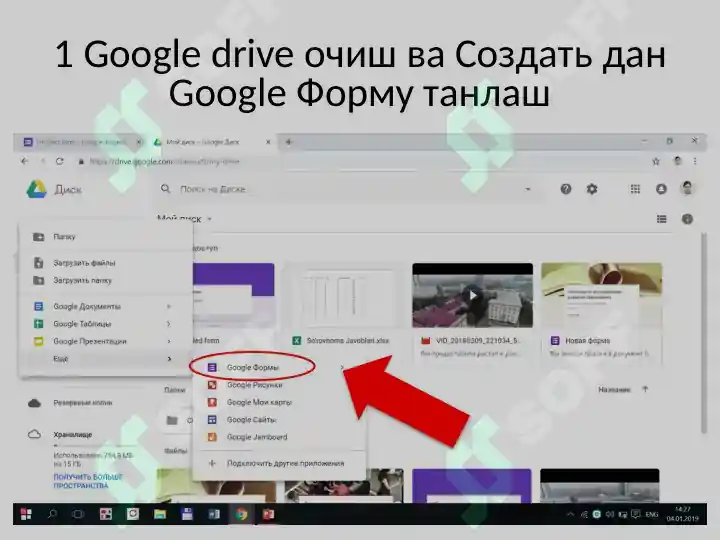Viewport: 720px width, 540px height.
Task: Open the Ещё submenu entry
Action: (106, 359)
